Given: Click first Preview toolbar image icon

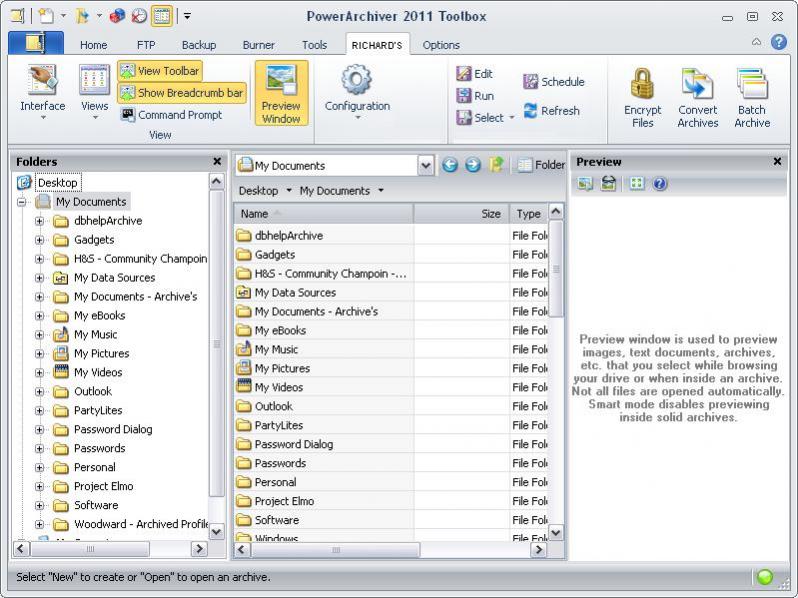Looking at the screenshot, I should 585,184.
